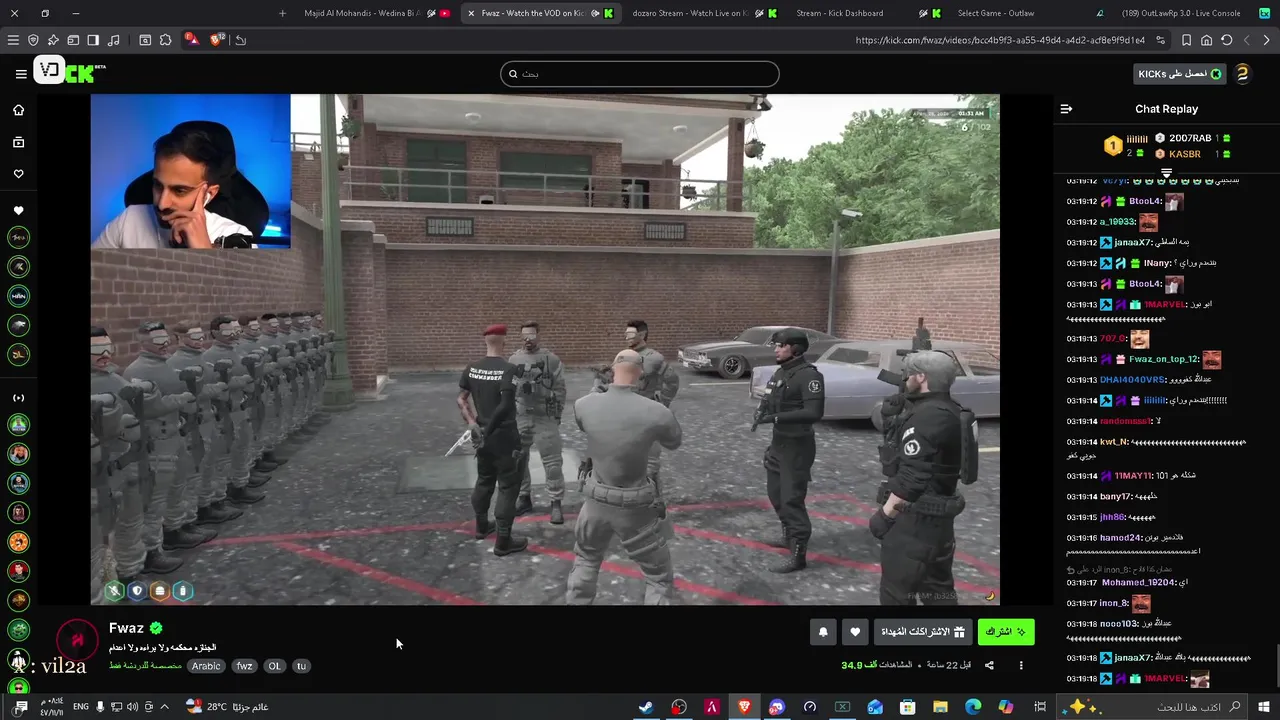1280x720 pixels.
Task: Click the microphone tray icon
Action: pyautogui.click(x=100, y=707)
